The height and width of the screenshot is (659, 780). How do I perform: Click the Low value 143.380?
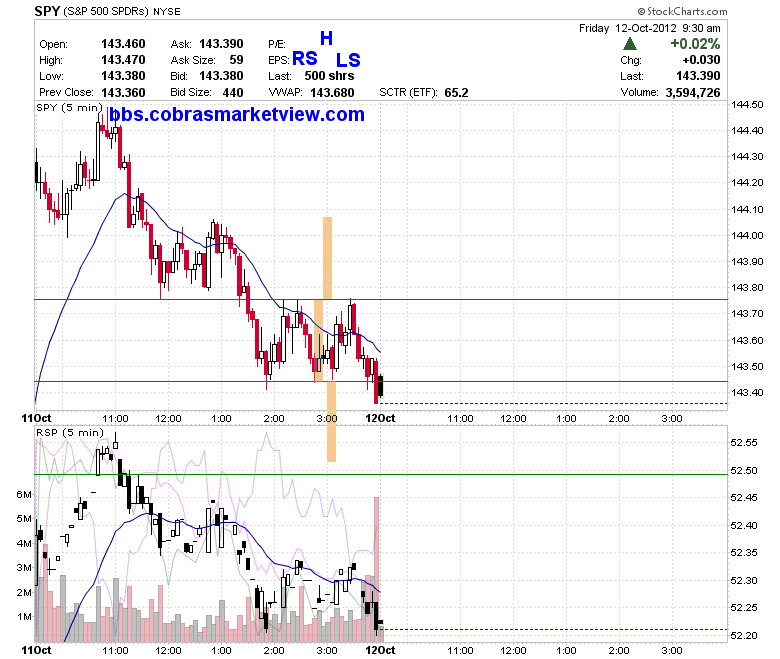click(123, 76)
